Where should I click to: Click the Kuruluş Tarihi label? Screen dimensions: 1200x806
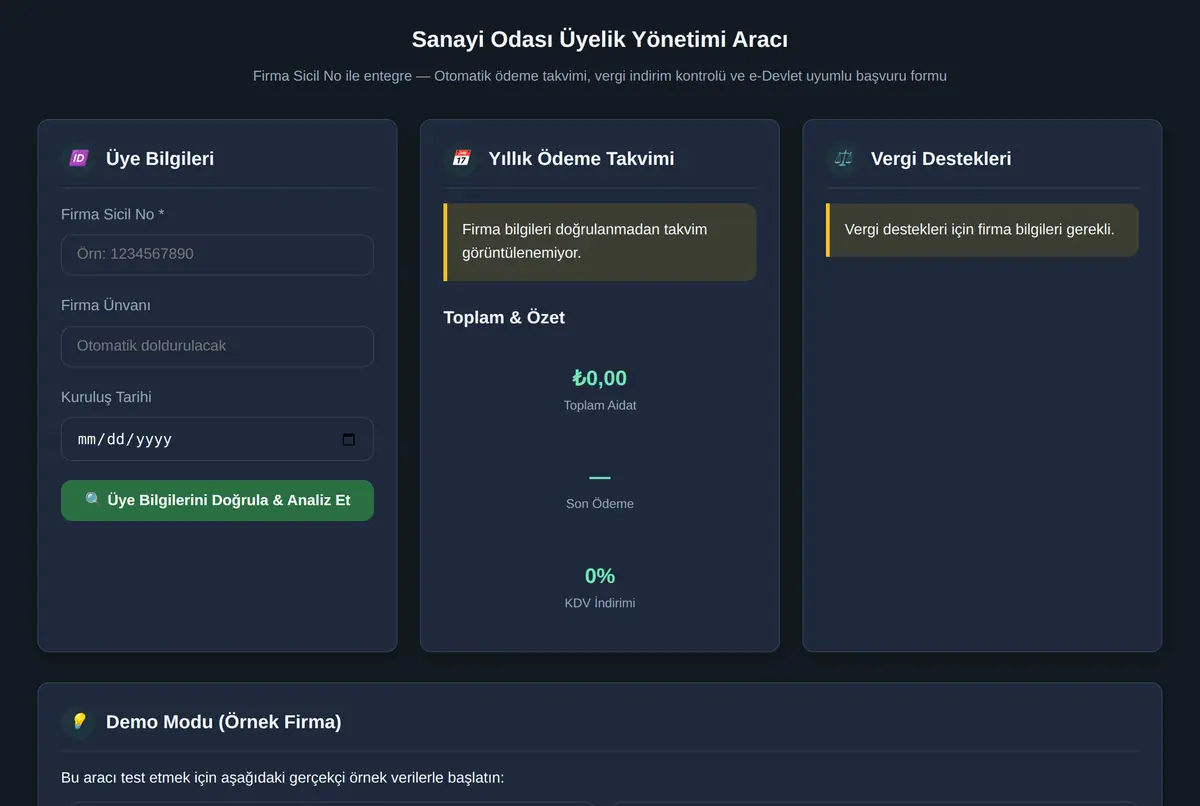[106, 397]
